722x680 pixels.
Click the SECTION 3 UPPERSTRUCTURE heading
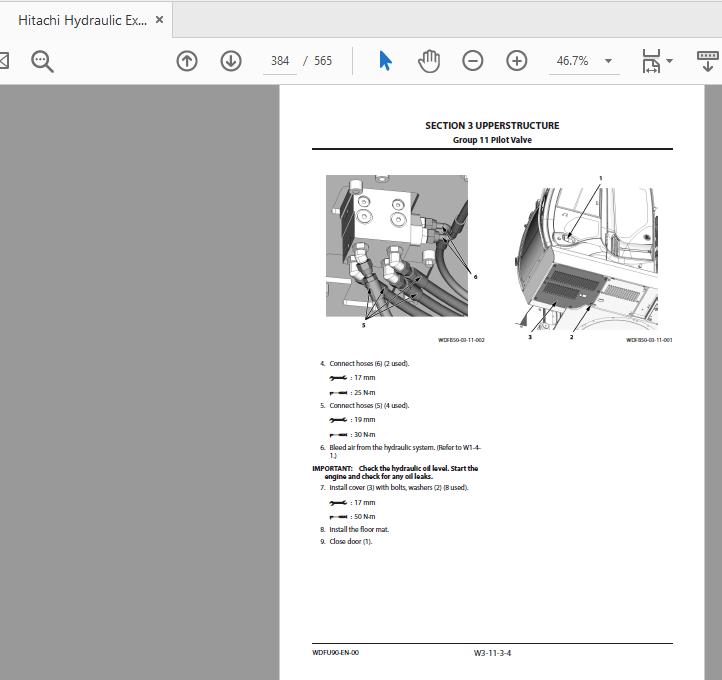[492, 125]
